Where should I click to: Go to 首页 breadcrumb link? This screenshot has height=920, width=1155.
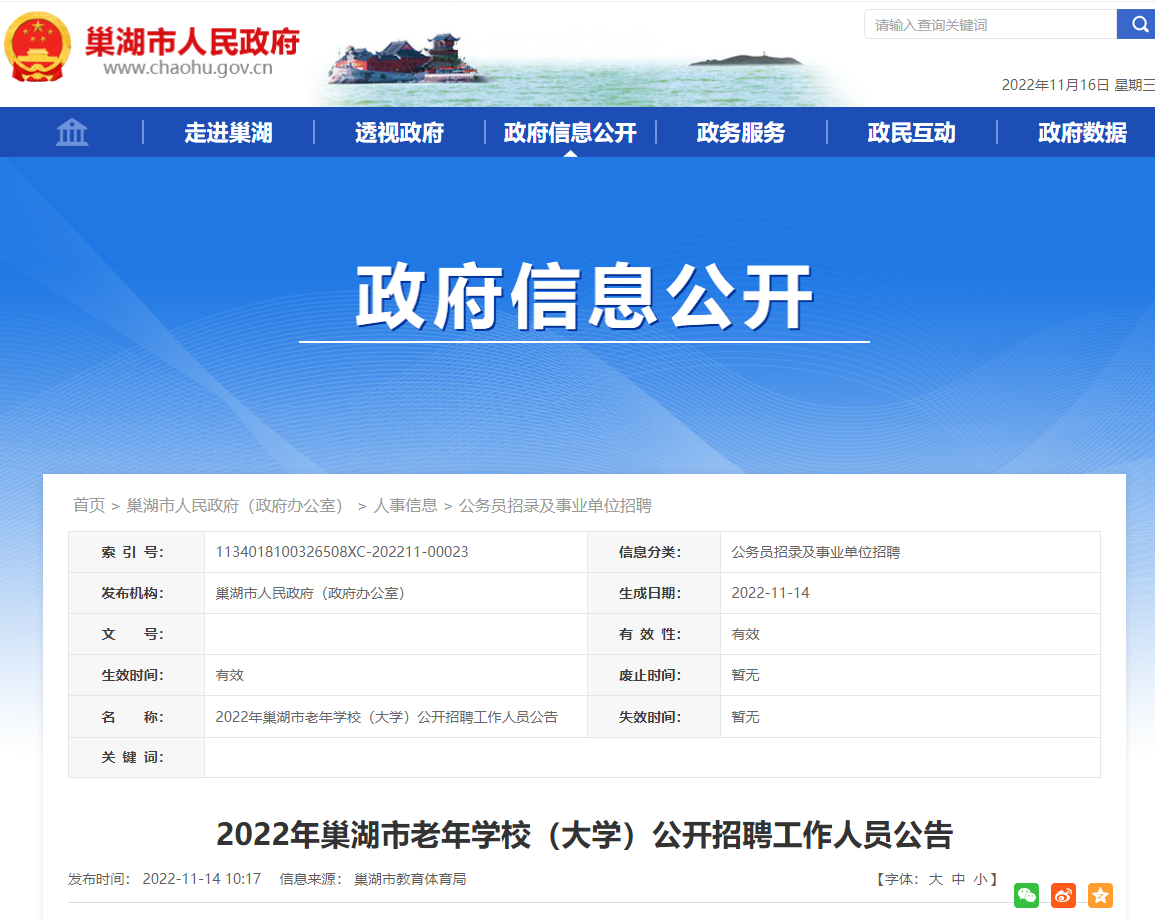(88, 505)
